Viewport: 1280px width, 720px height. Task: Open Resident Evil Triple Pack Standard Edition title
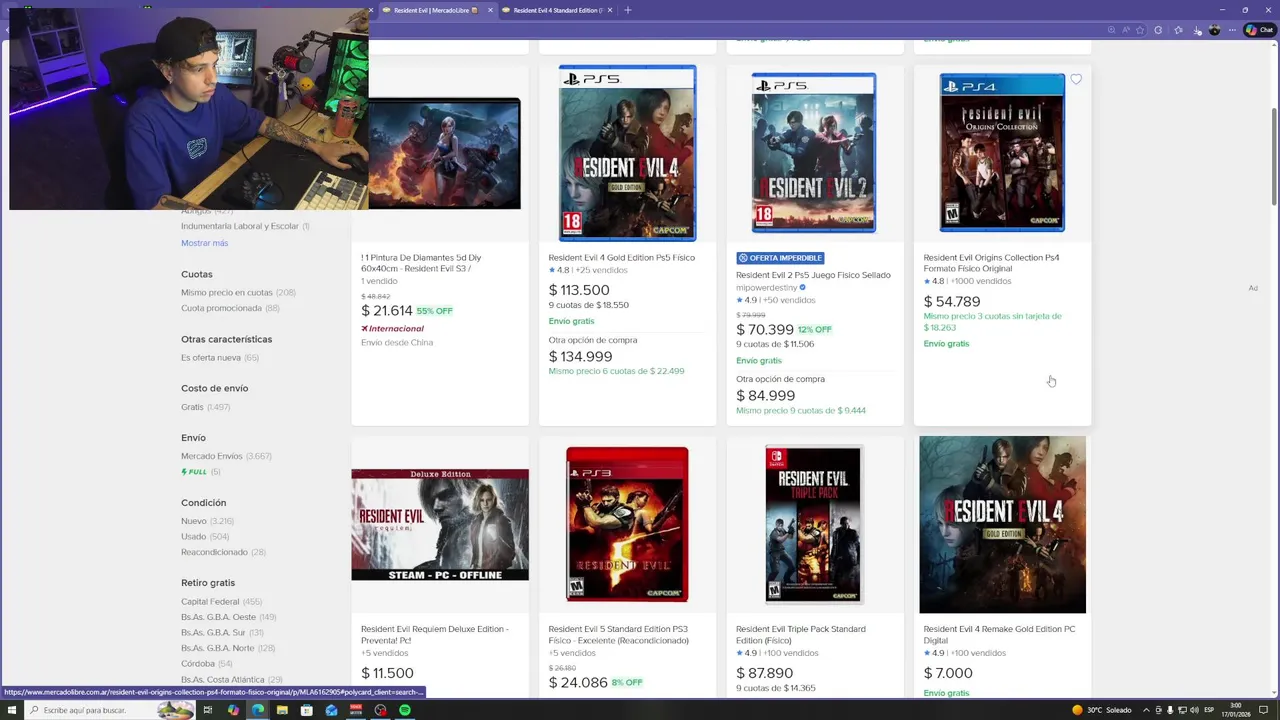[x=801, y=635]
